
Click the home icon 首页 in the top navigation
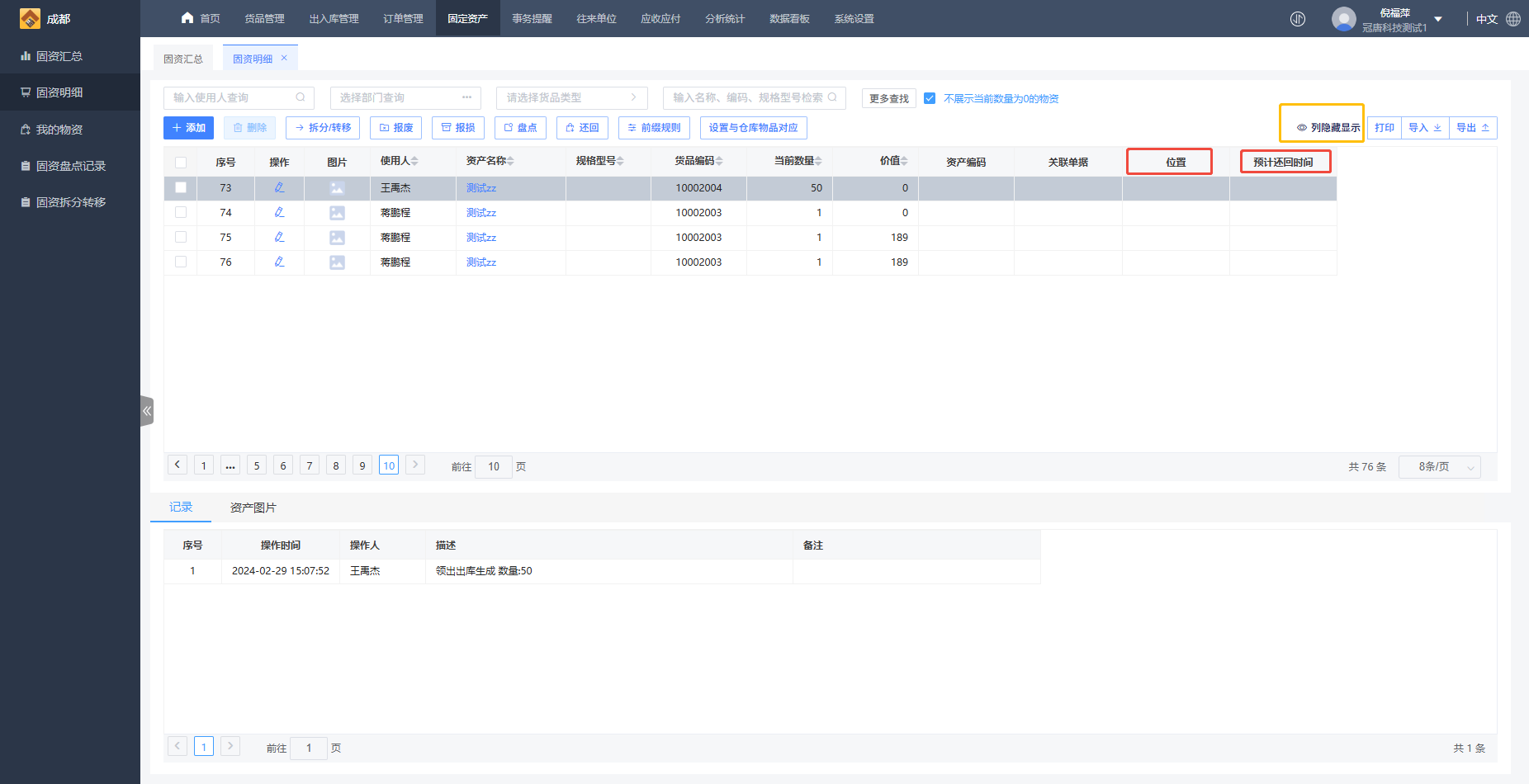tap(187, 18)
